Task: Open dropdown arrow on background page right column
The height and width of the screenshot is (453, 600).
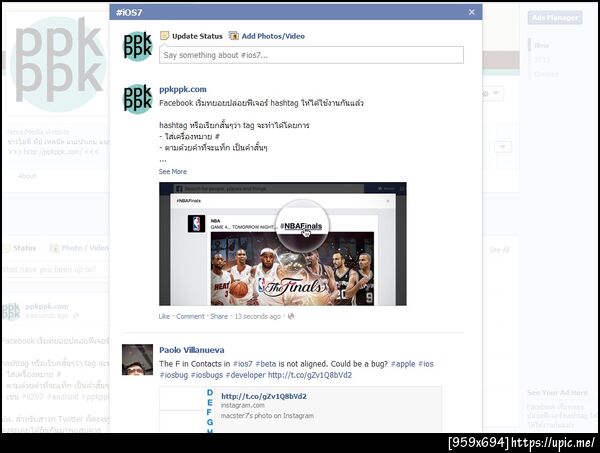Action: (x=503, y=147)
